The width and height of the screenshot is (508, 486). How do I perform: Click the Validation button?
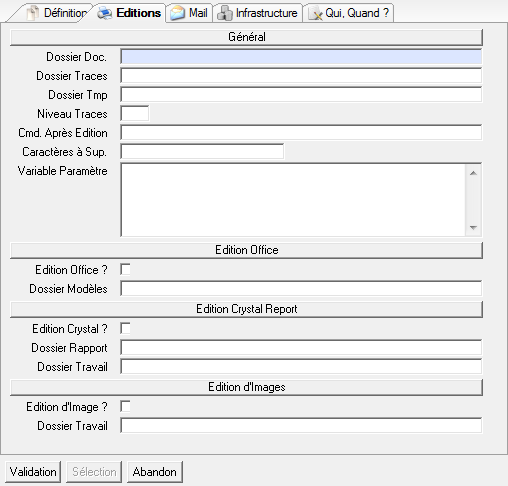33,472
